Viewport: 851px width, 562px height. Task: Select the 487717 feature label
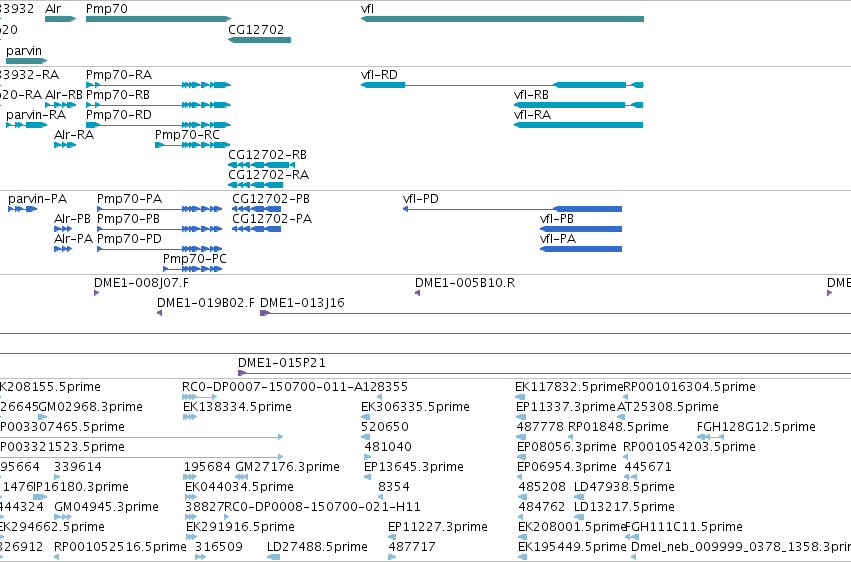point(412,547)
